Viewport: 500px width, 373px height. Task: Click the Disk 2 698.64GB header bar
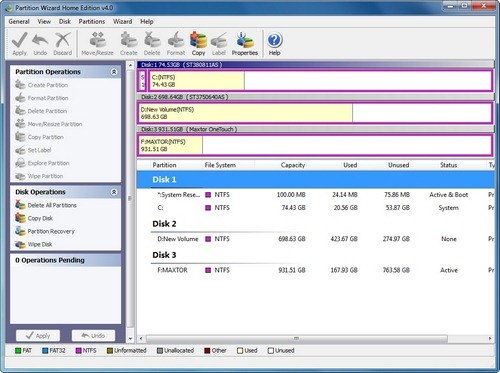tap(315, 97)
